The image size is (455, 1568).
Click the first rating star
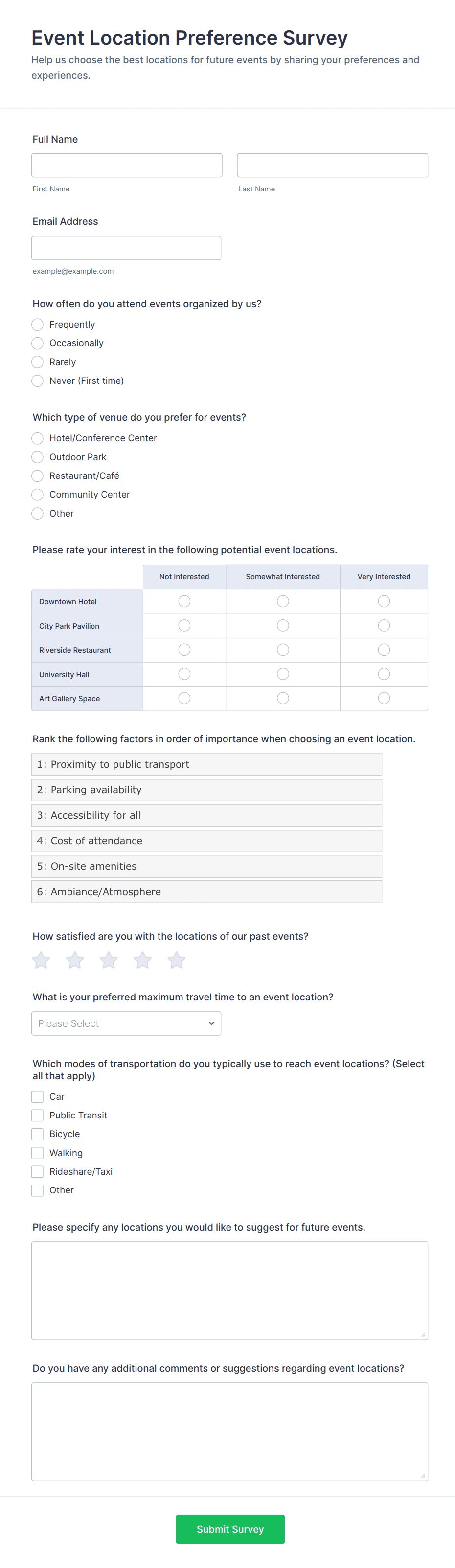coord(42,960)
